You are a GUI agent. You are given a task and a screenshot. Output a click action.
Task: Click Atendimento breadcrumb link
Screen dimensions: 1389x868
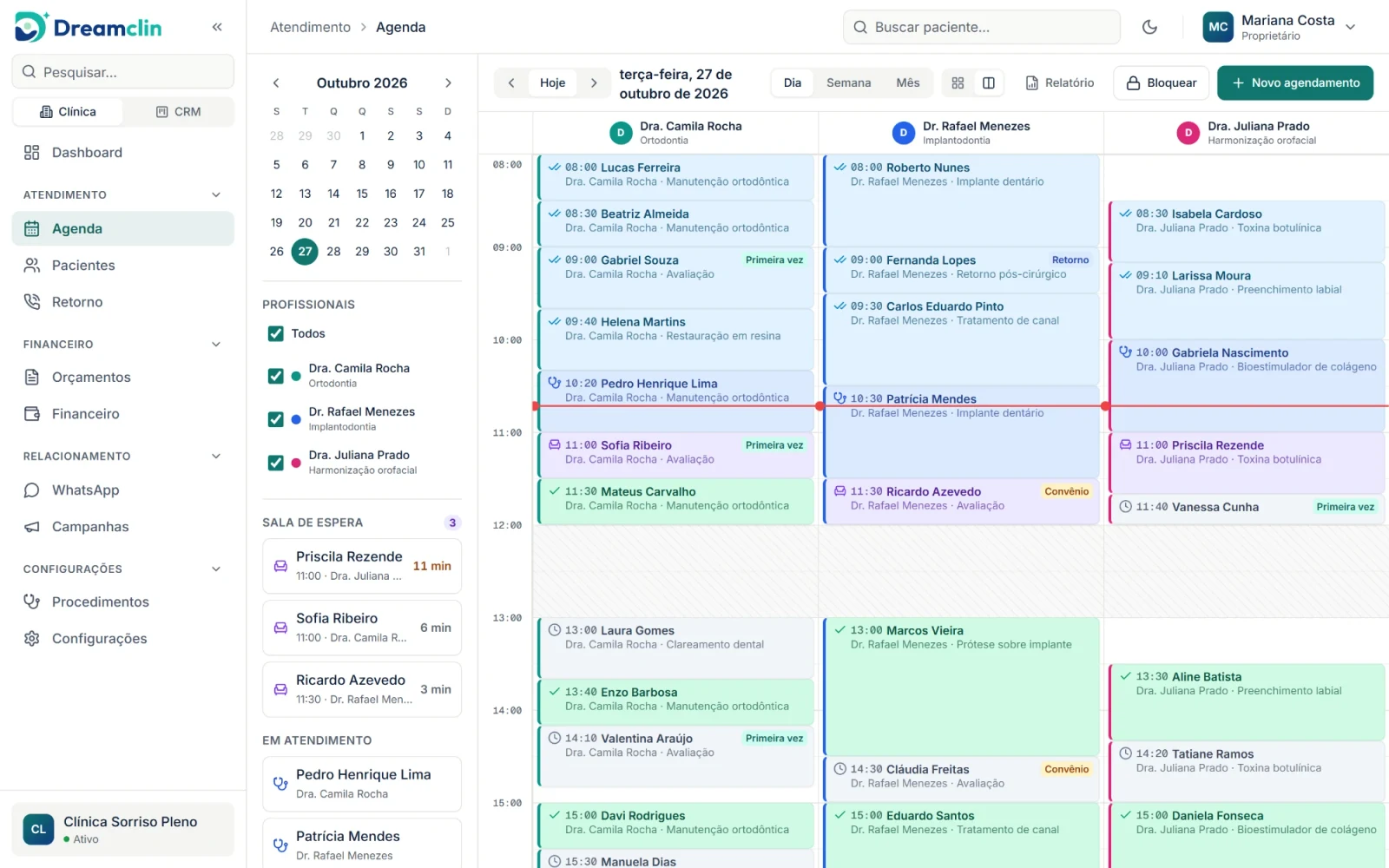point(310,27)
